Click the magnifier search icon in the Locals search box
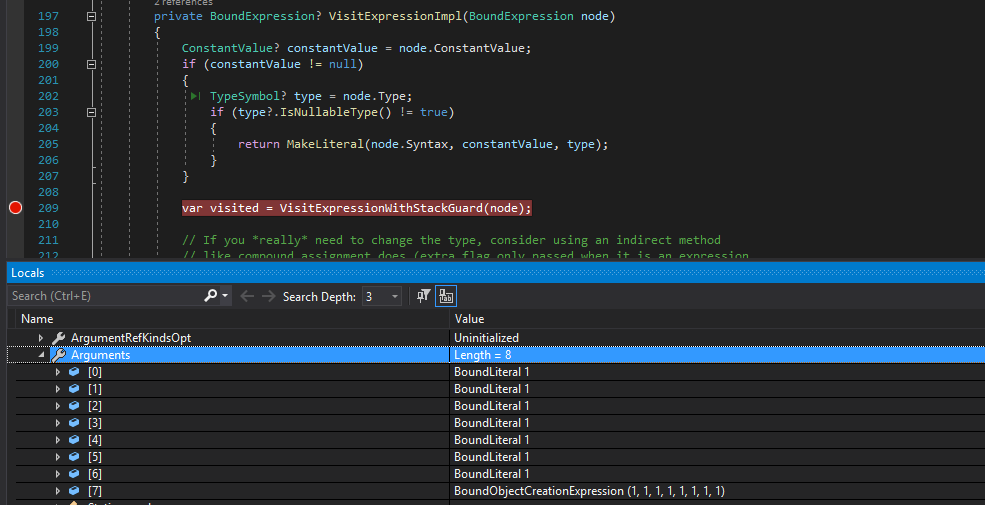The image size is (985, 505). (210, 295)
